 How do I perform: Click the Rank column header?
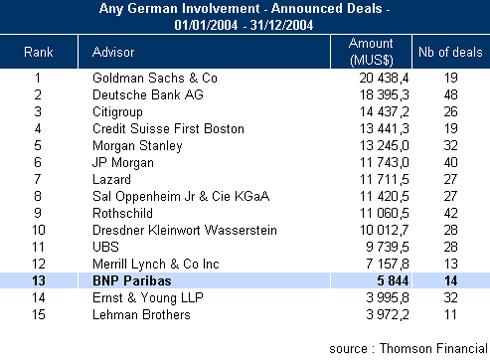click(x=38, y=52)
